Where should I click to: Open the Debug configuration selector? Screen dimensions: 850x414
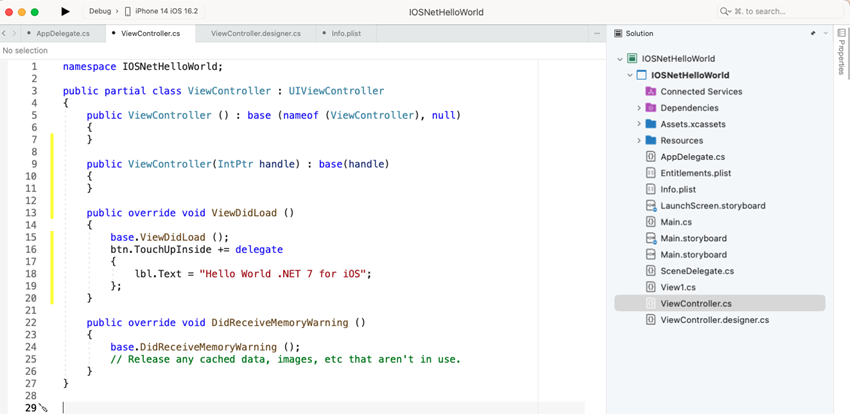pyautogui.click(x=100, y=11)
